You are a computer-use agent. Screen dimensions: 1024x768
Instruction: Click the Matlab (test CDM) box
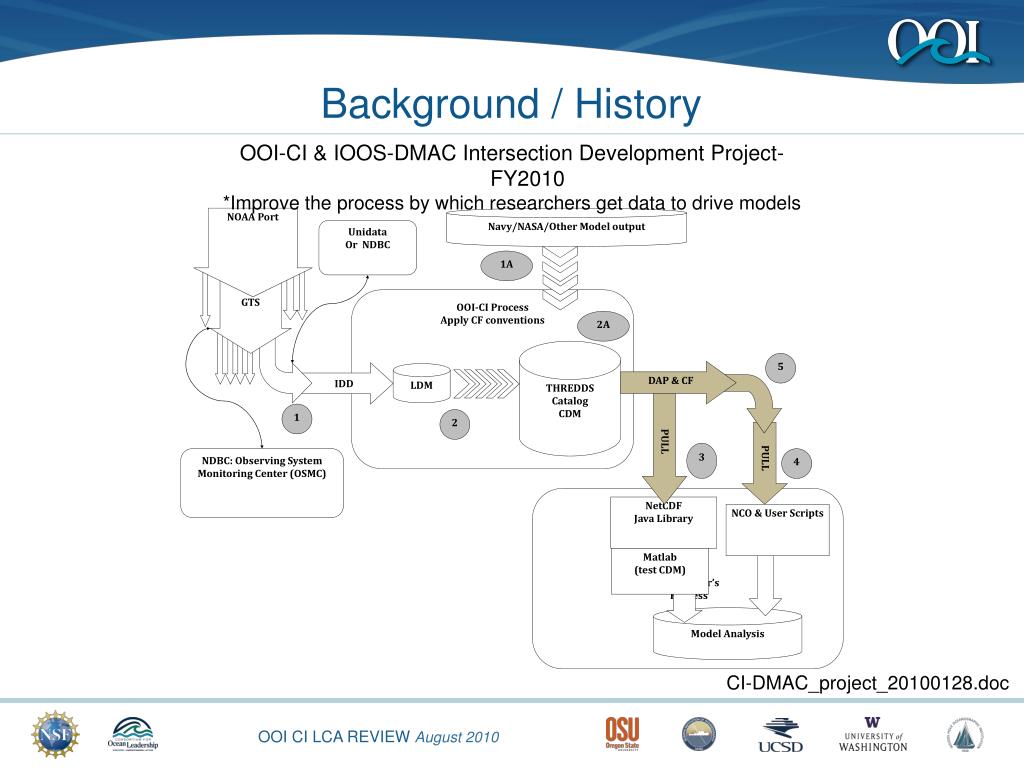click(660, 571)
